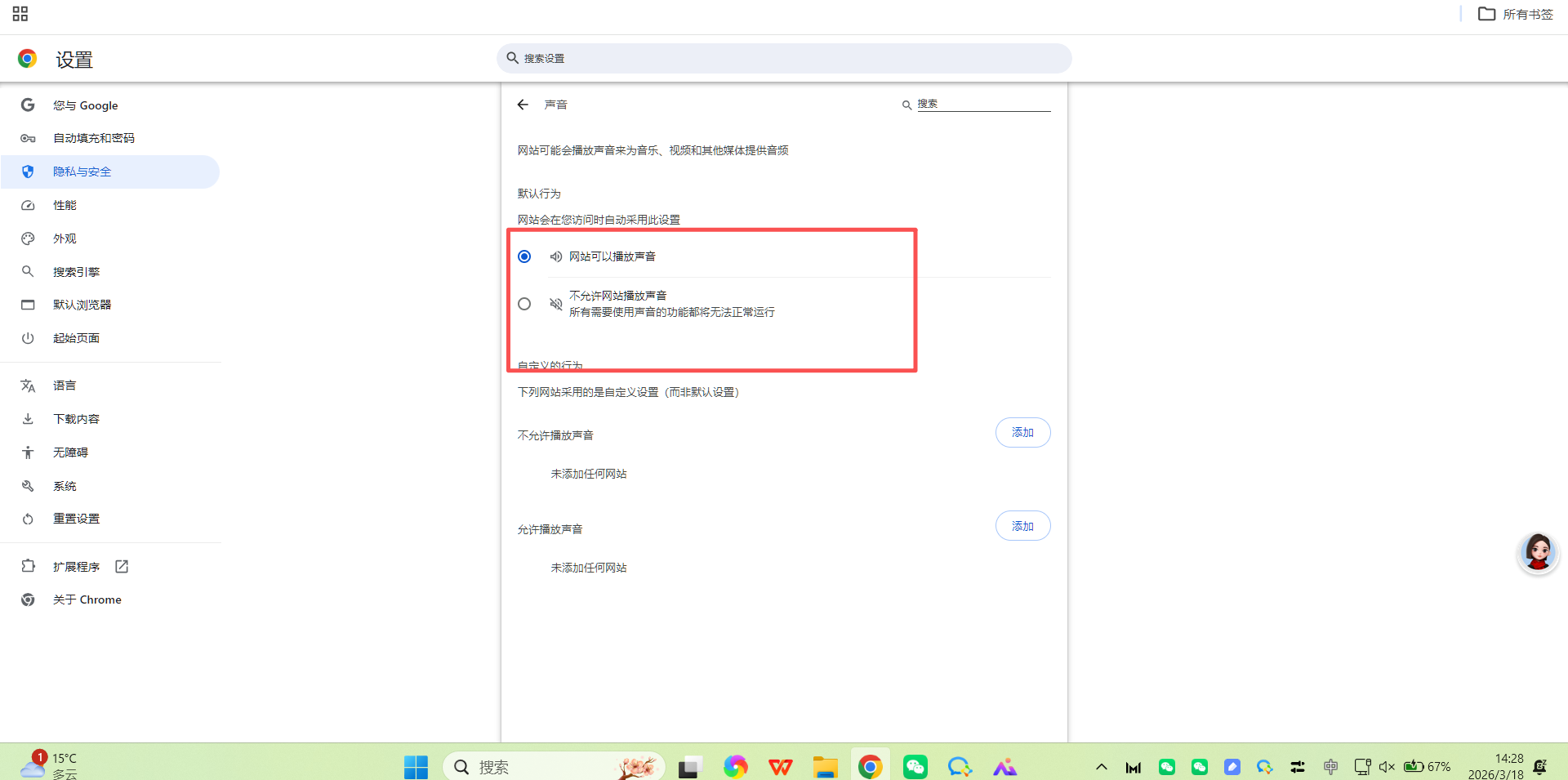Viewport: 1568px width, 780px height.
Task: Open the Task View taskbar icon
Action: coord(690,767)
